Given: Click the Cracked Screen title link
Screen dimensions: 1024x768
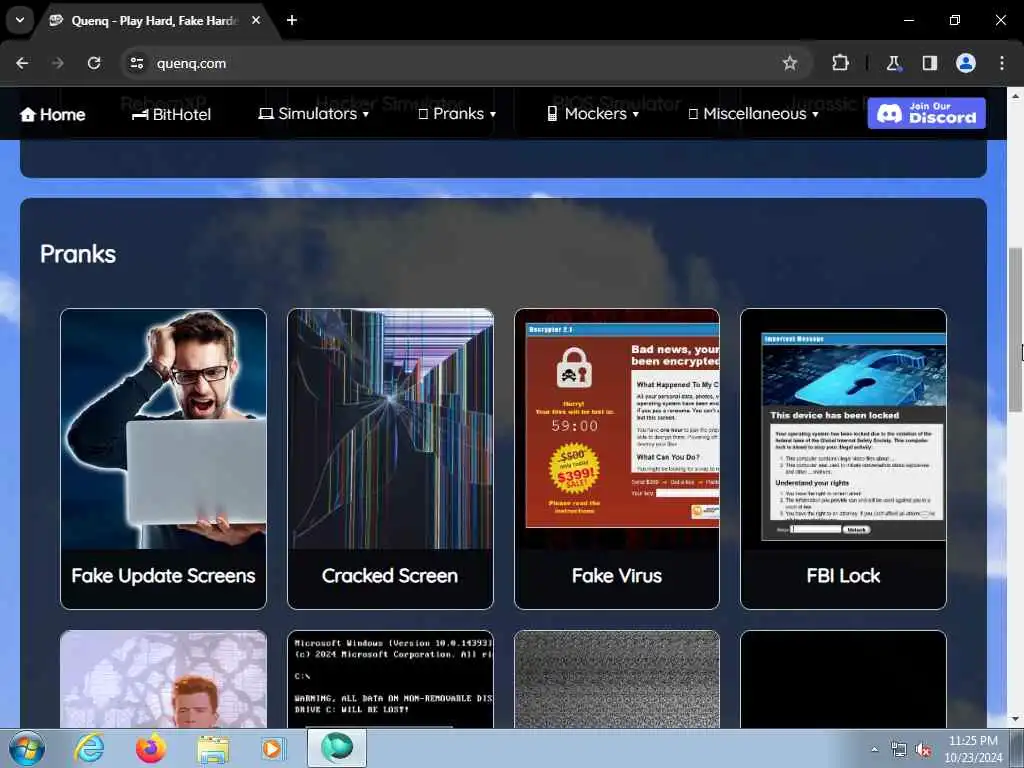Looking at the screenshot, I should pyautogui.click(x=390, y=575).
